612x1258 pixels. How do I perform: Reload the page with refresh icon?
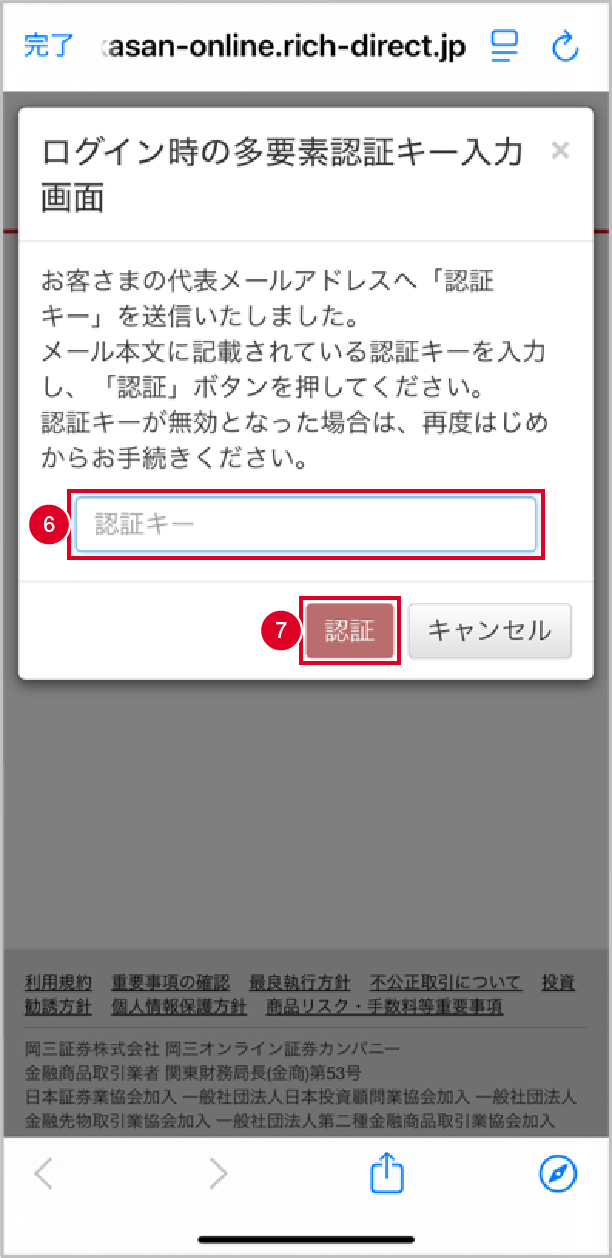[565, 46]
